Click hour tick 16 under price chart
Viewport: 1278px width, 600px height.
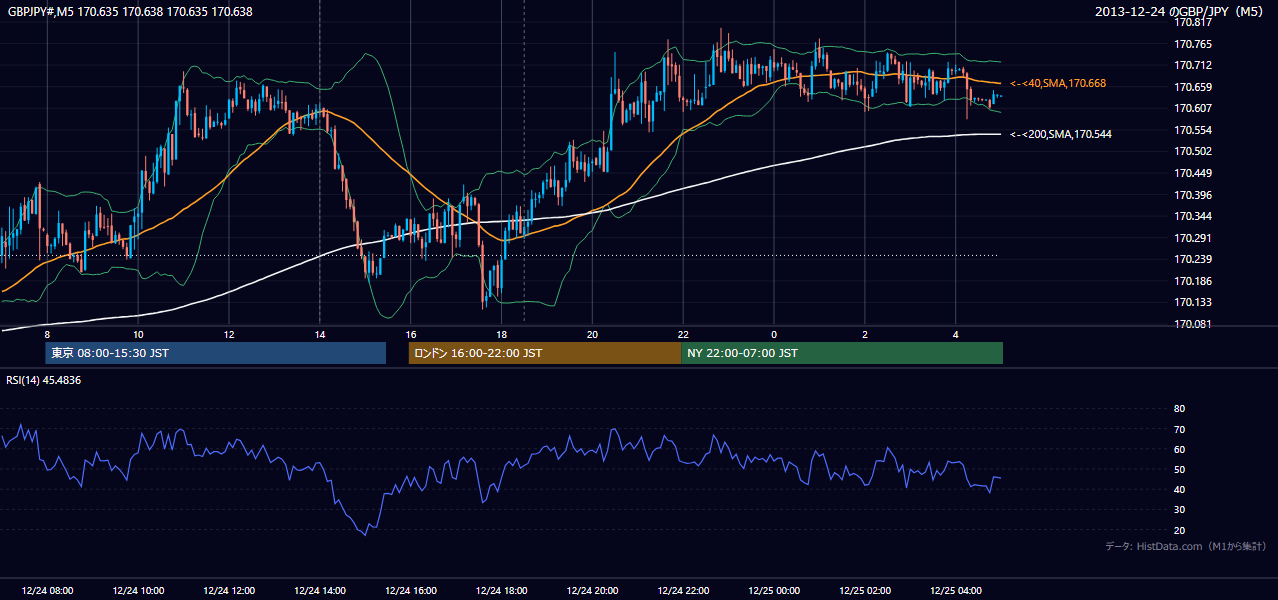[x=411, y=334]
